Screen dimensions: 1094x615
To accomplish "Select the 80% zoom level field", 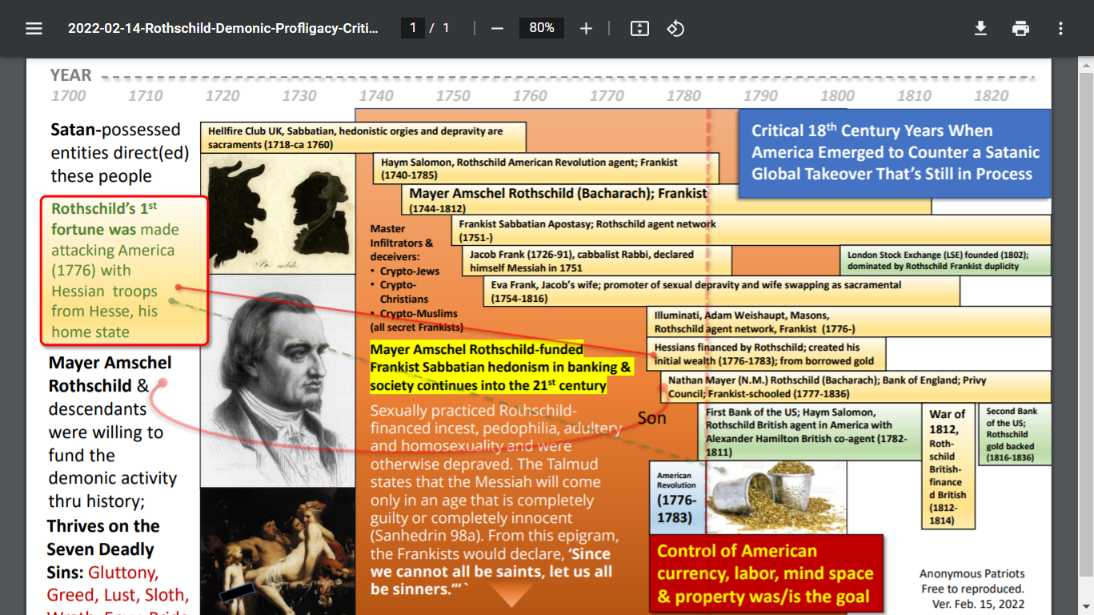I will 541,28.
